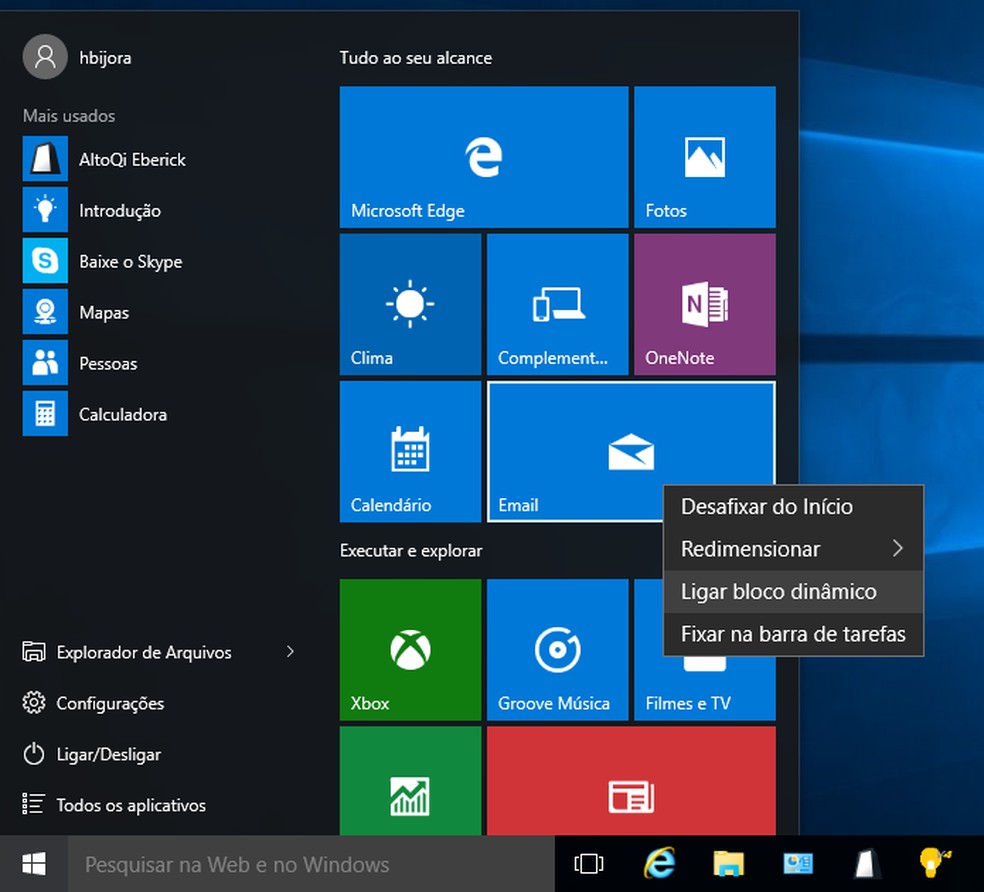
Task: Choose Fixar na barra de tarefas
Action: tap(793, 634)
